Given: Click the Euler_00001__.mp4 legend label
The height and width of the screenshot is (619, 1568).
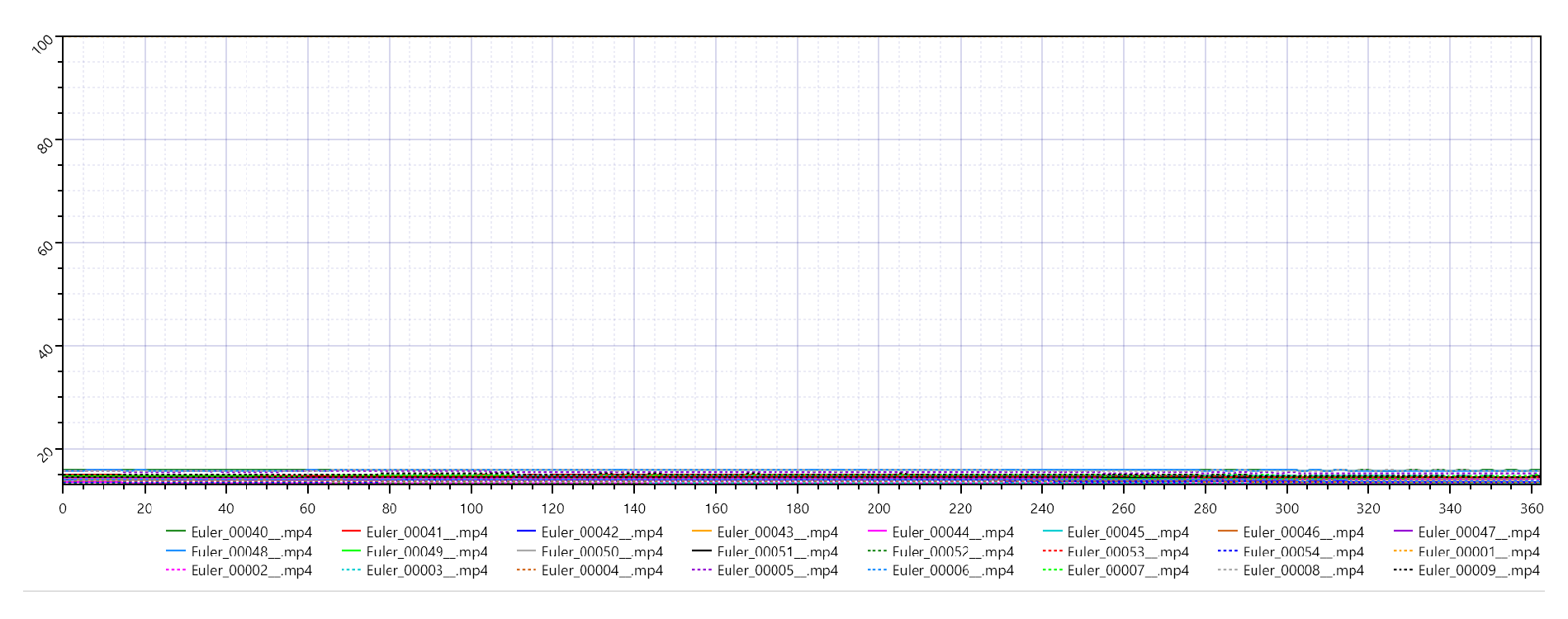Looking at the screenshot, I should 1478,551.
